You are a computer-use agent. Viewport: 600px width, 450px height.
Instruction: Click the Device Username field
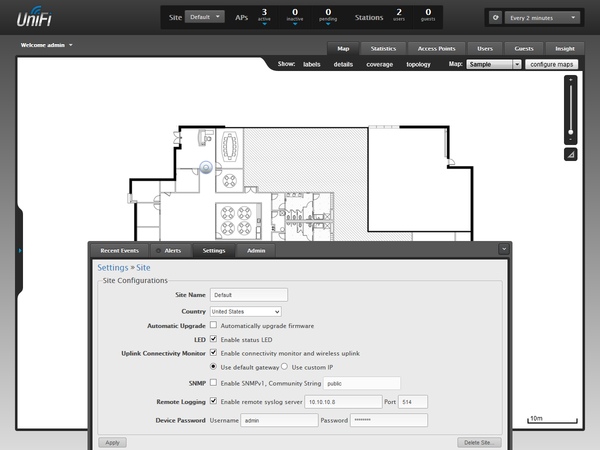pyautogui.click(x=279, y=420)
